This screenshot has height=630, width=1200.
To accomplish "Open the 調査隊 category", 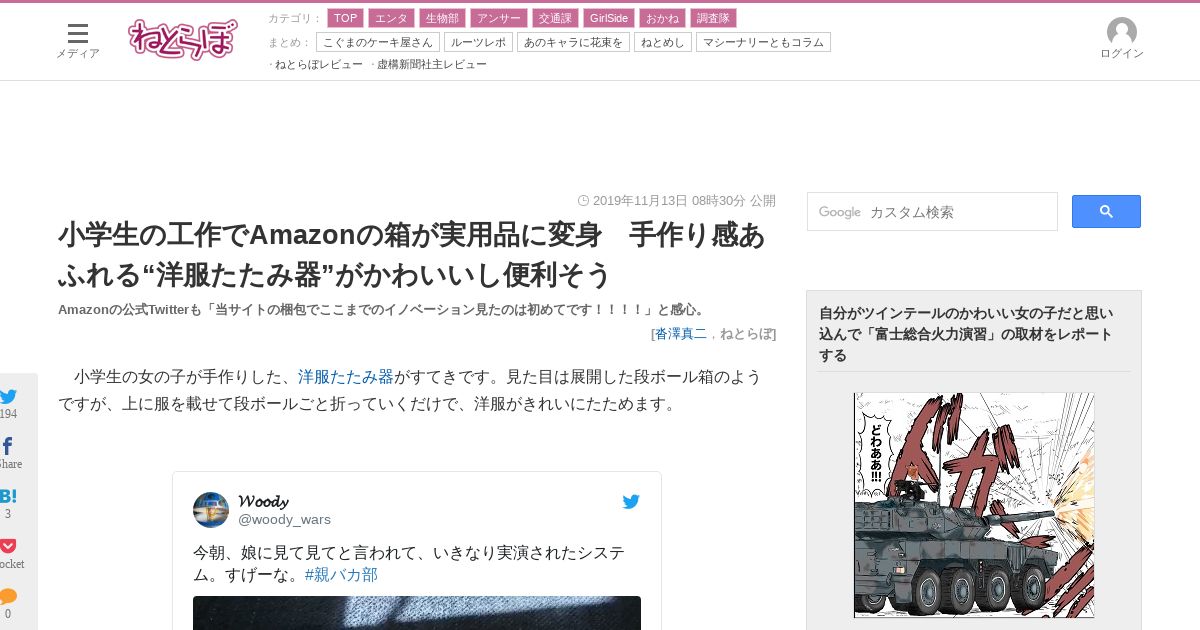I will tap(713, 18).
